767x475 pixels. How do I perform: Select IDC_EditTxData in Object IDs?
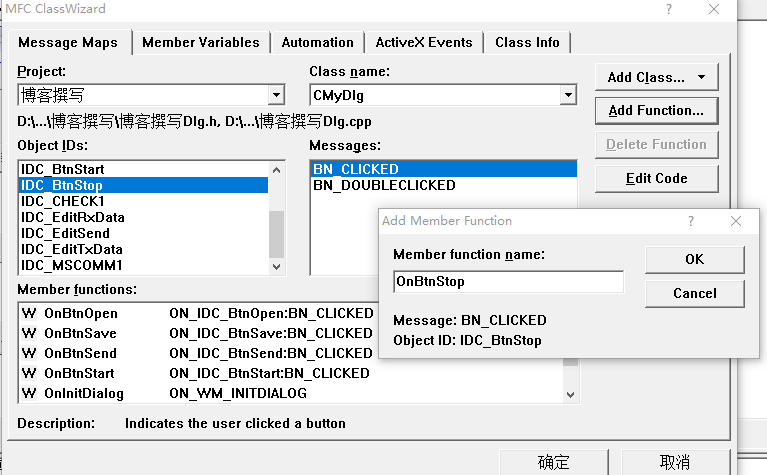coord(144,249)
